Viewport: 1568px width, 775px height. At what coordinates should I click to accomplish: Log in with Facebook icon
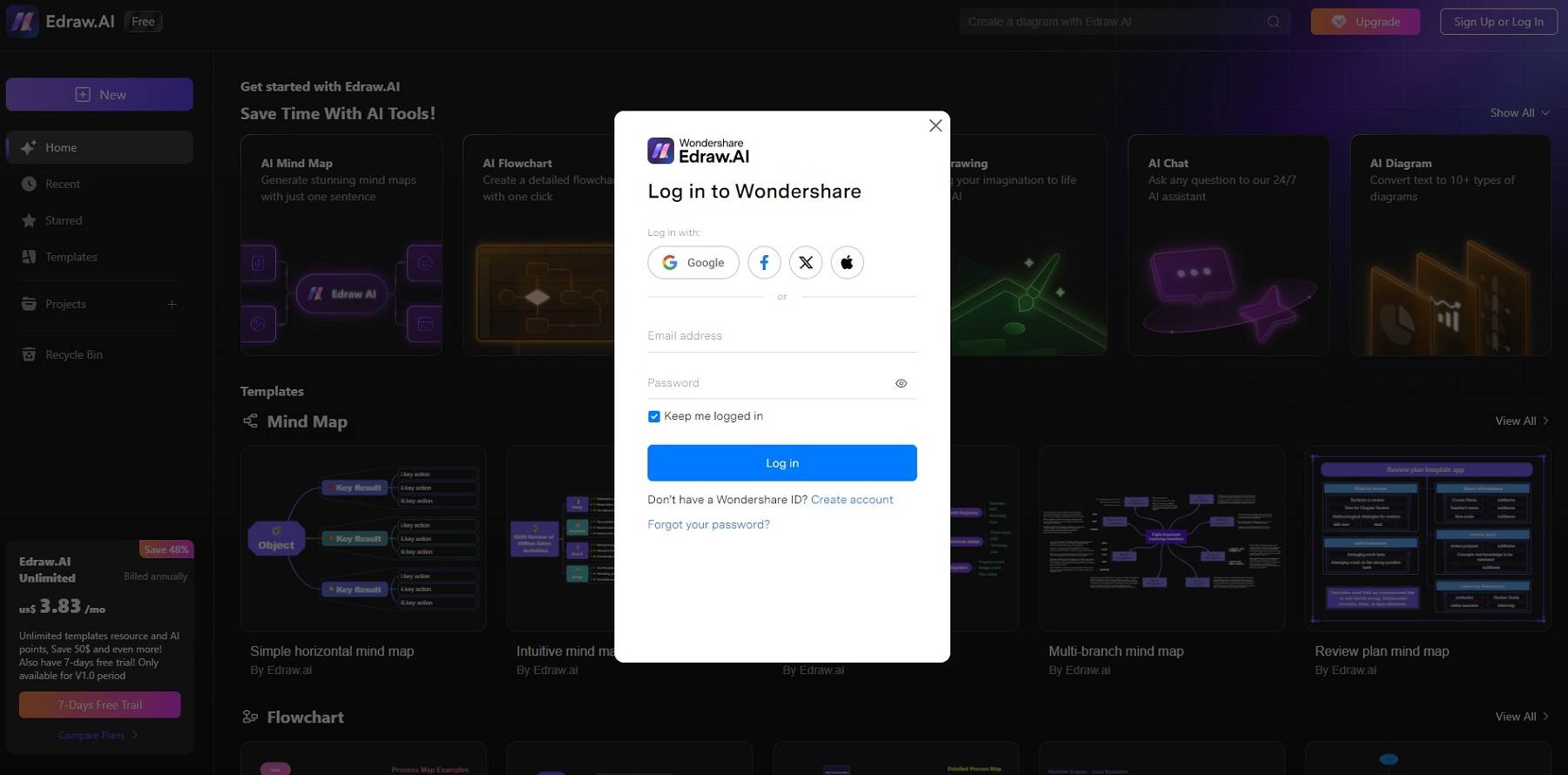click(x=764, y=262)
